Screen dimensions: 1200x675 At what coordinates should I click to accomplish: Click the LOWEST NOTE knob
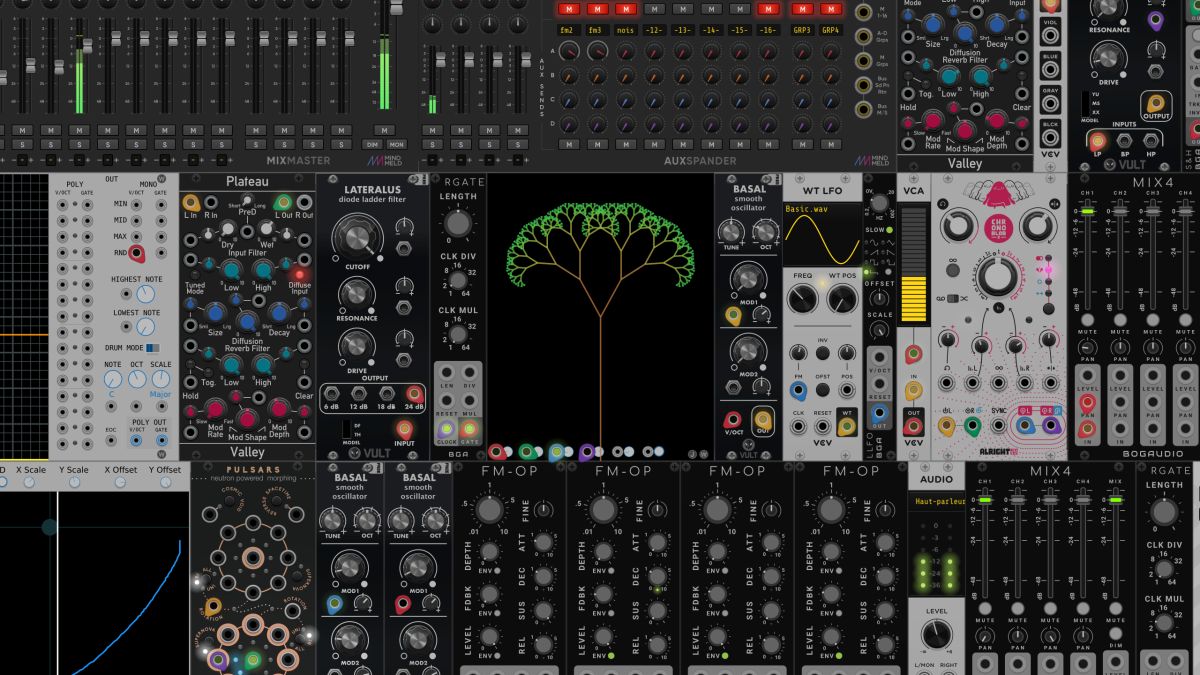(146, 329)
